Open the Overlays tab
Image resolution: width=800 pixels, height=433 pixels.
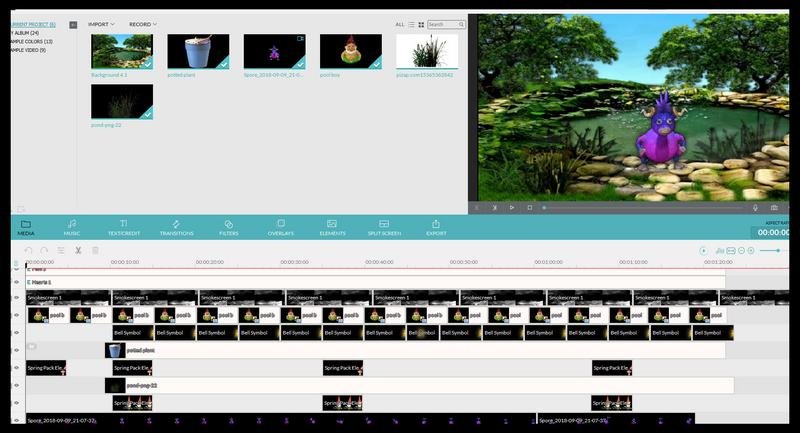pyautogui.click(x=281, y=227)
